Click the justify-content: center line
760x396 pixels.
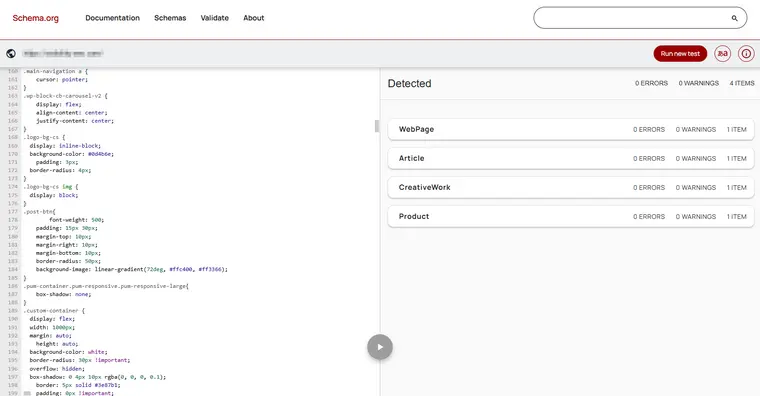[x=75, y=121]
